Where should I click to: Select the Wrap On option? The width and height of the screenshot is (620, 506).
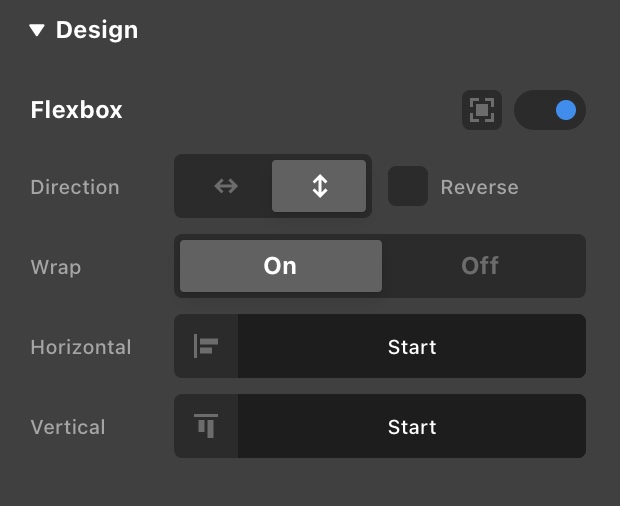(x=280, y=266)
